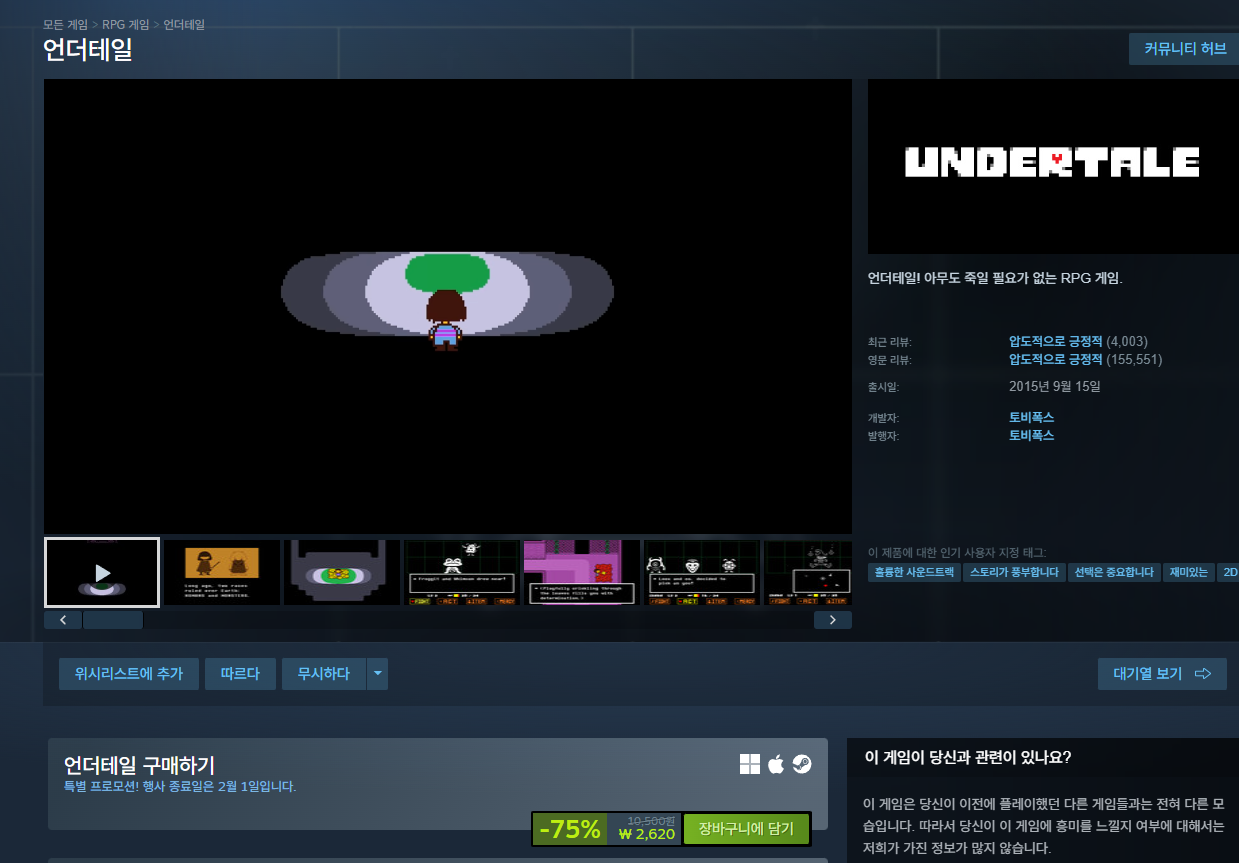This screenshot has width=1239, height=863.
Task: Select the pink room battle screenshot thumbnail
Action: tap(580, 571)
